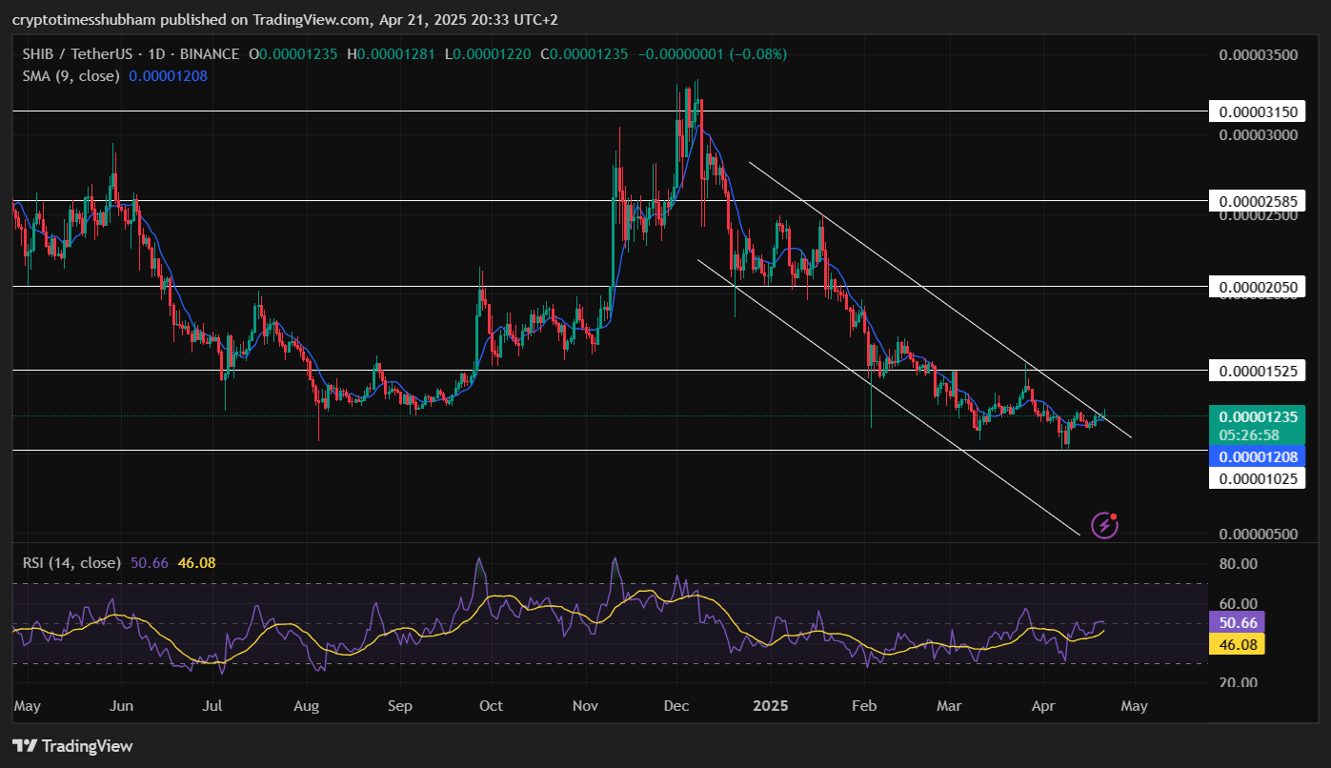Click the 0.00001525 price level label
Viewport: 1331px width, 768px height.
coord(1257,370)
